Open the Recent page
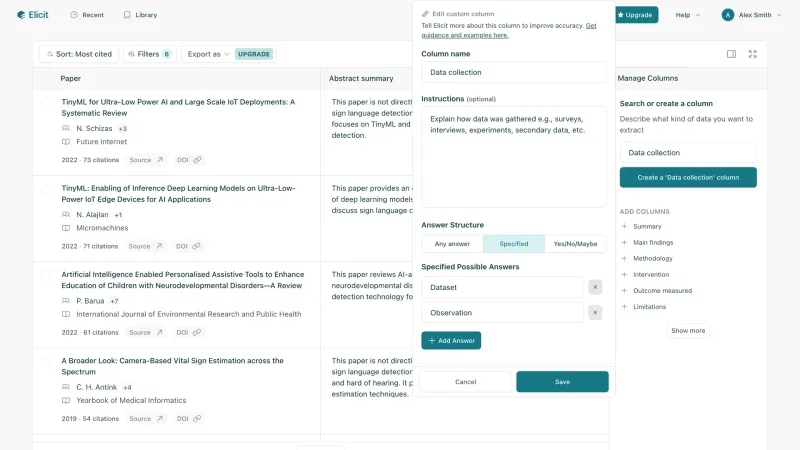The width and height of the screenshot is (800, 450). pyautogui.click(x=87, y=15)
